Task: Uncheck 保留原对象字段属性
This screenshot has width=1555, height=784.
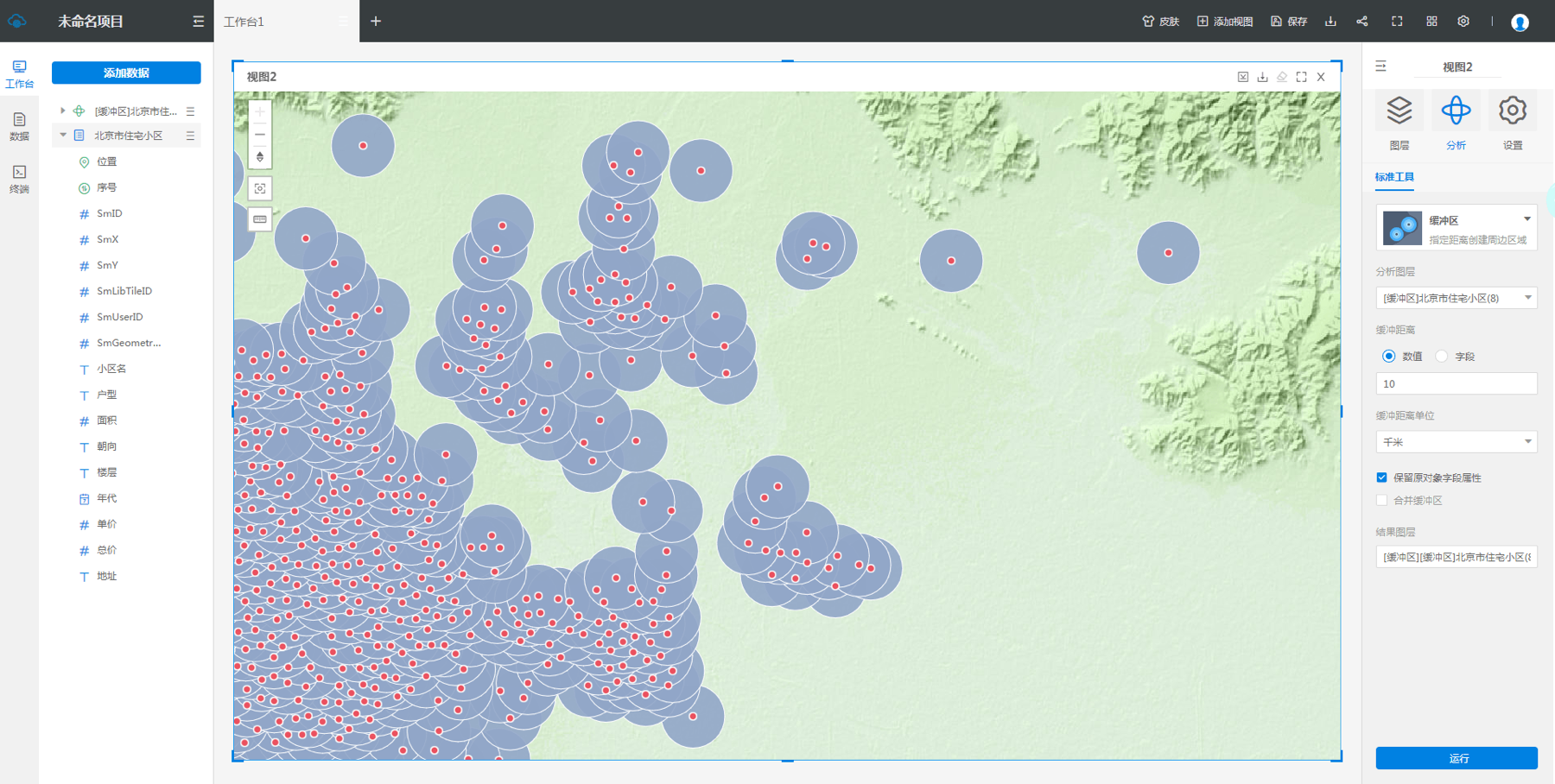Action: pyautogui.click(x=1382, y=477)
